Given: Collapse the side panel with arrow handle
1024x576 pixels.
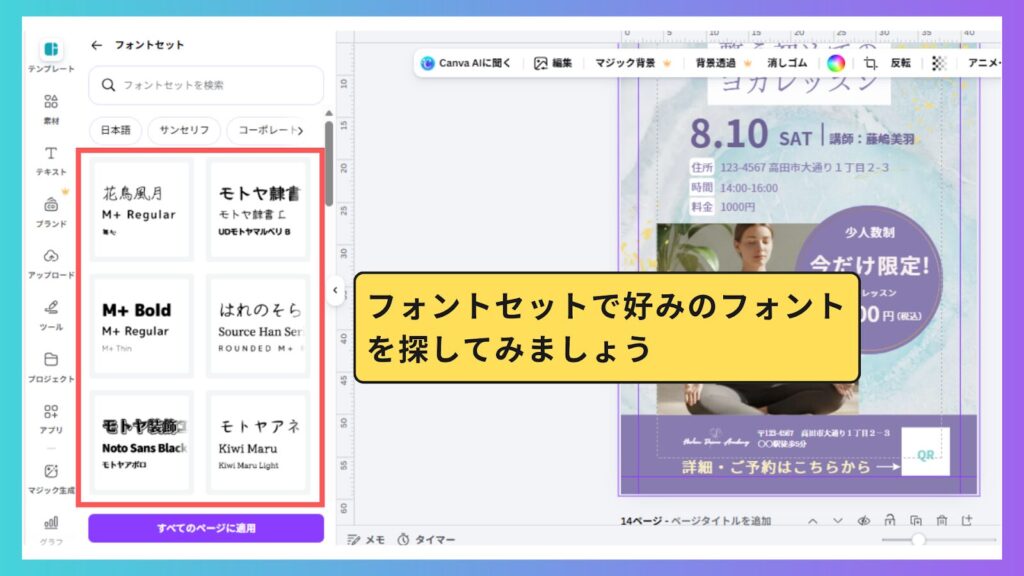Looking at the screenshot, I should point(335,290).
